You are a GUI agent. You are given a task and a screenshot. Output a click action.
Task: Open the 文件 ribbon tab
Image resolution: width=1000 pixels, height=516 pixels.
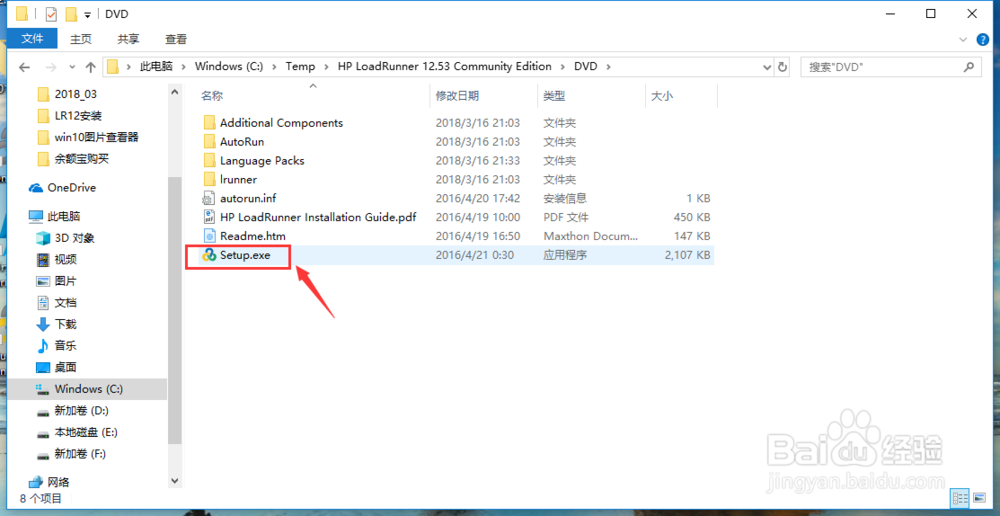(32, 39)
